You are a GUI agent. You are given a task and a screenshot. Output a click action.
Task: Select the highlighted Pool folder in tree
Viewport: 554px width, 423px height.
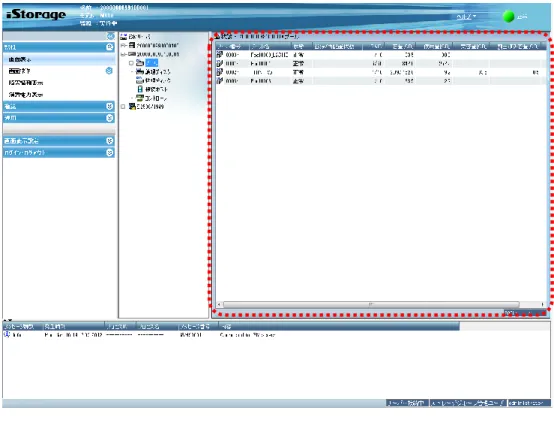pyautogui.click(x=152, y=63)
